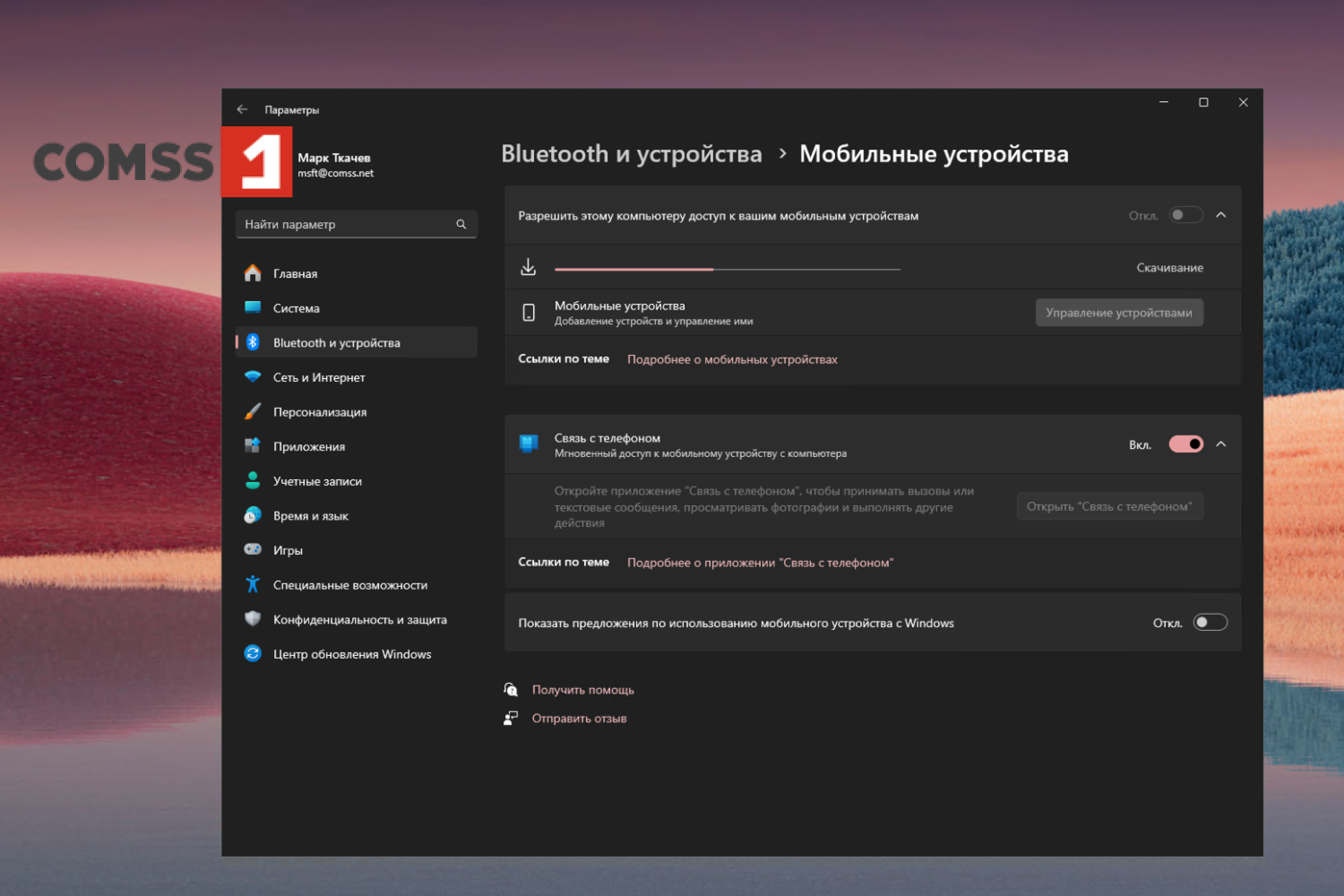Click the Время и язык globe icon
Screen dimensions: 1344x896
tap(253, 515)
